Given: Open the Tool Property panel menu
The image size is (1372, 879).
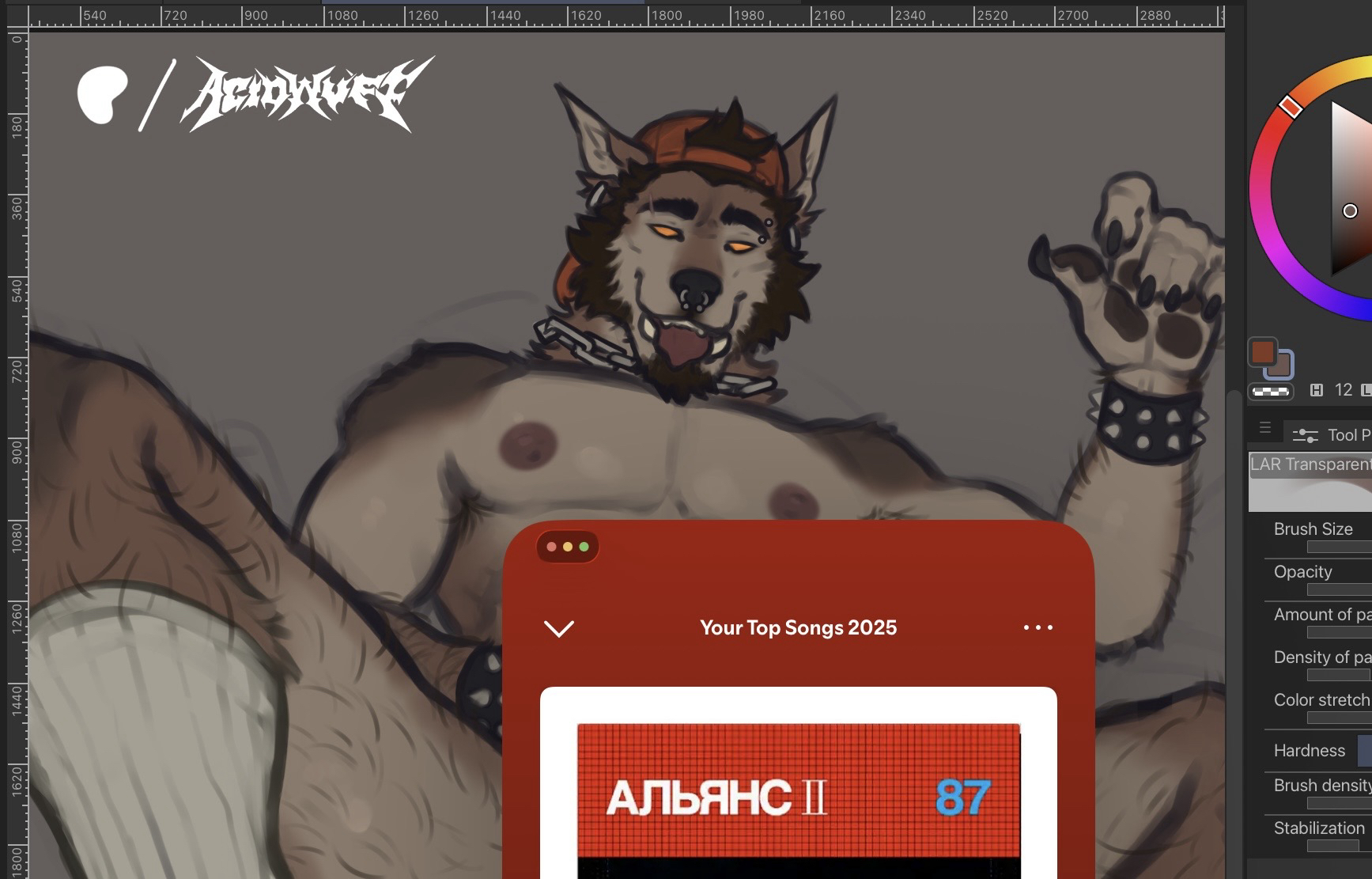Looking at the screenshot, I should (x=1265, y=428).
